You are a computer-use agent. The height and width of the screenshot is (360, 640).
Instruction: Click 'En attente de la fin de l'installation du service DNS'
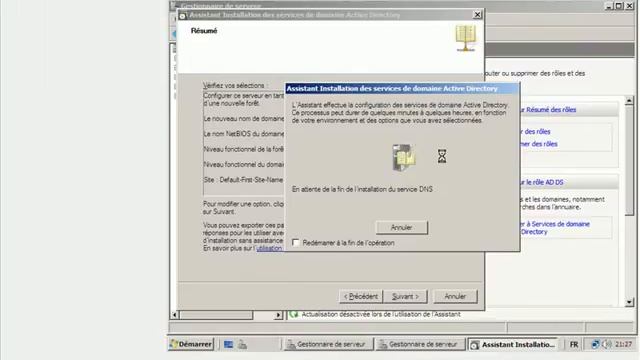pyautogui.click(x=362, y=189)
